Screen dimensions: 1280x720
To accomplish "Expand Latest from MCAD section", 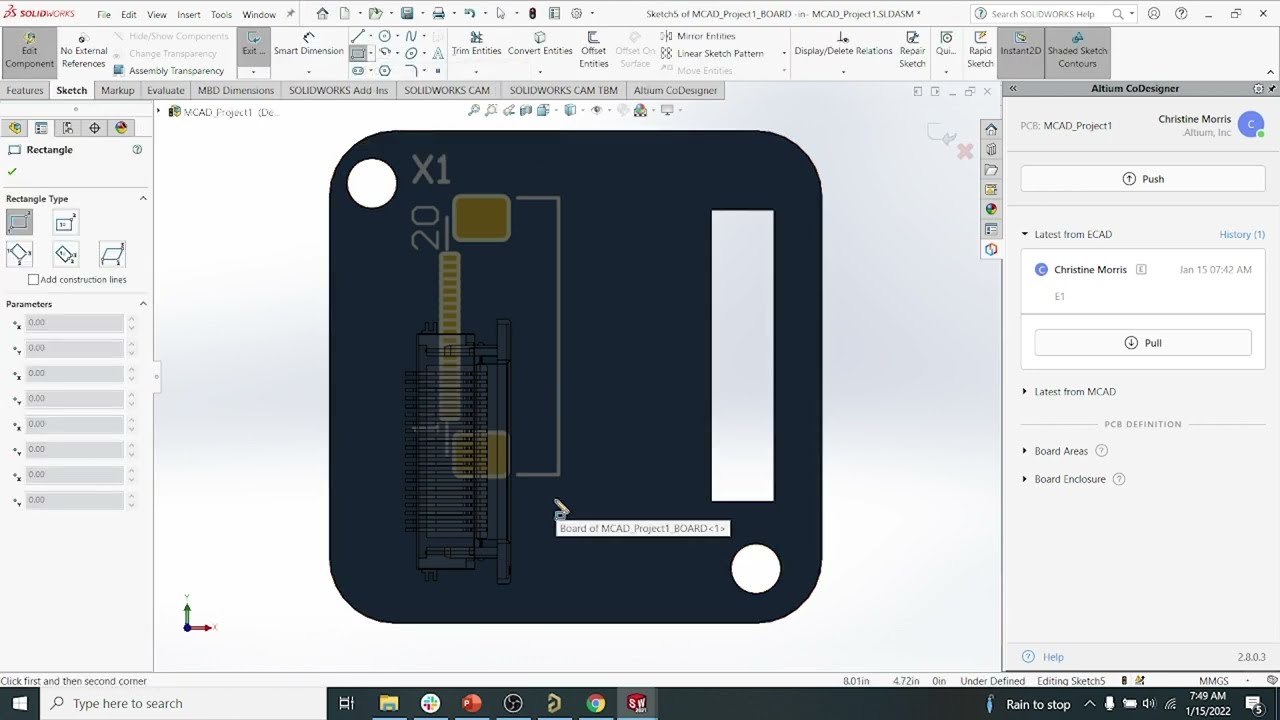I will coord(1025,392).
